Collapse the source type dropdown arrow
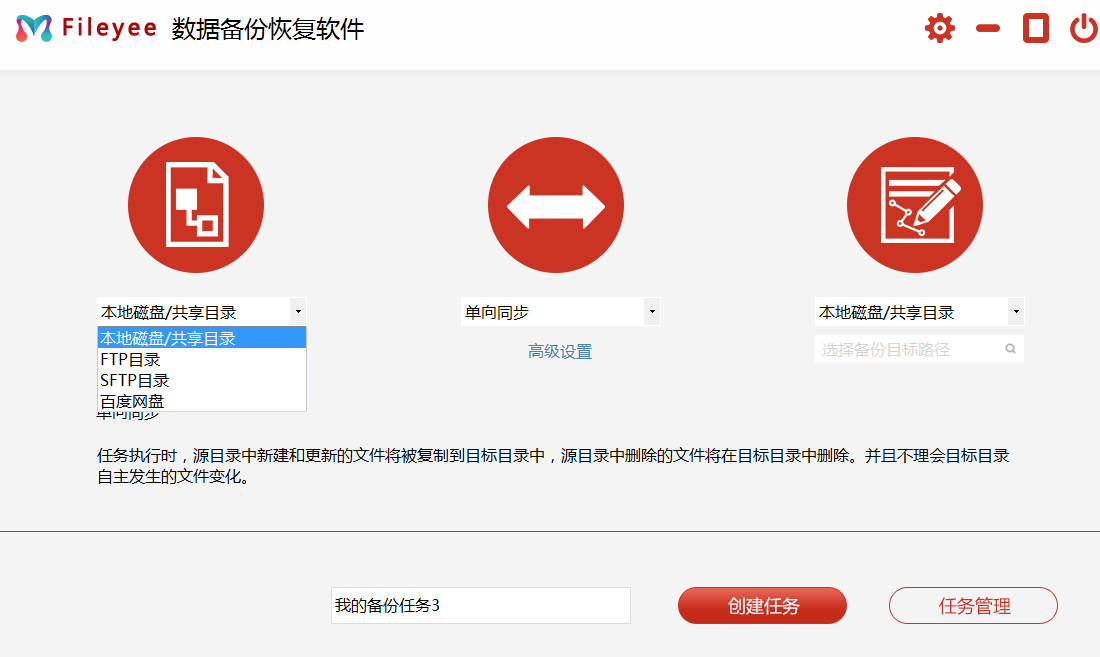 coord(297,312)
